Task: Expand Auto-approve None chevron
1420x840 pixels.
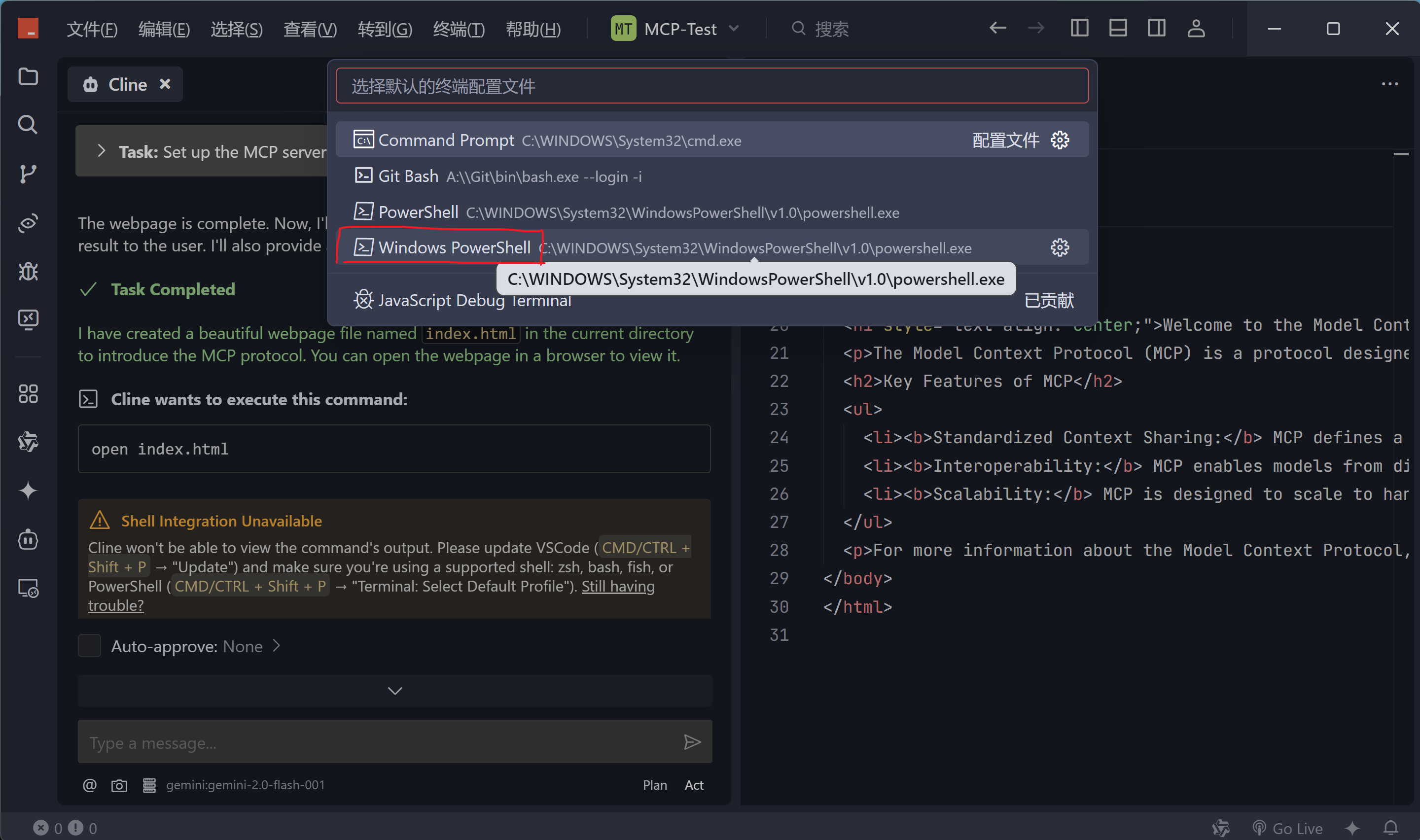Action: (x=276, y=646)
